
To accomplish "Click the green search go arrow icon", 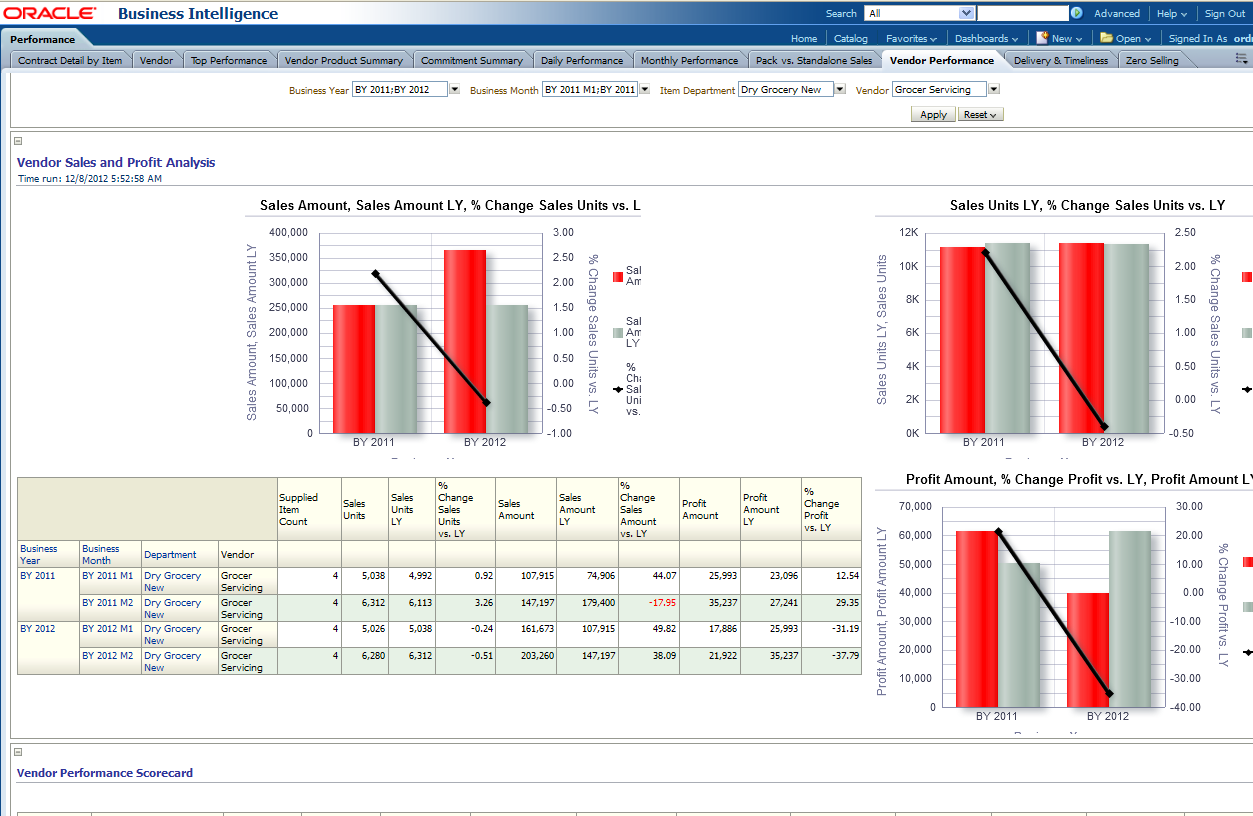I will [x=1076, y=14].
